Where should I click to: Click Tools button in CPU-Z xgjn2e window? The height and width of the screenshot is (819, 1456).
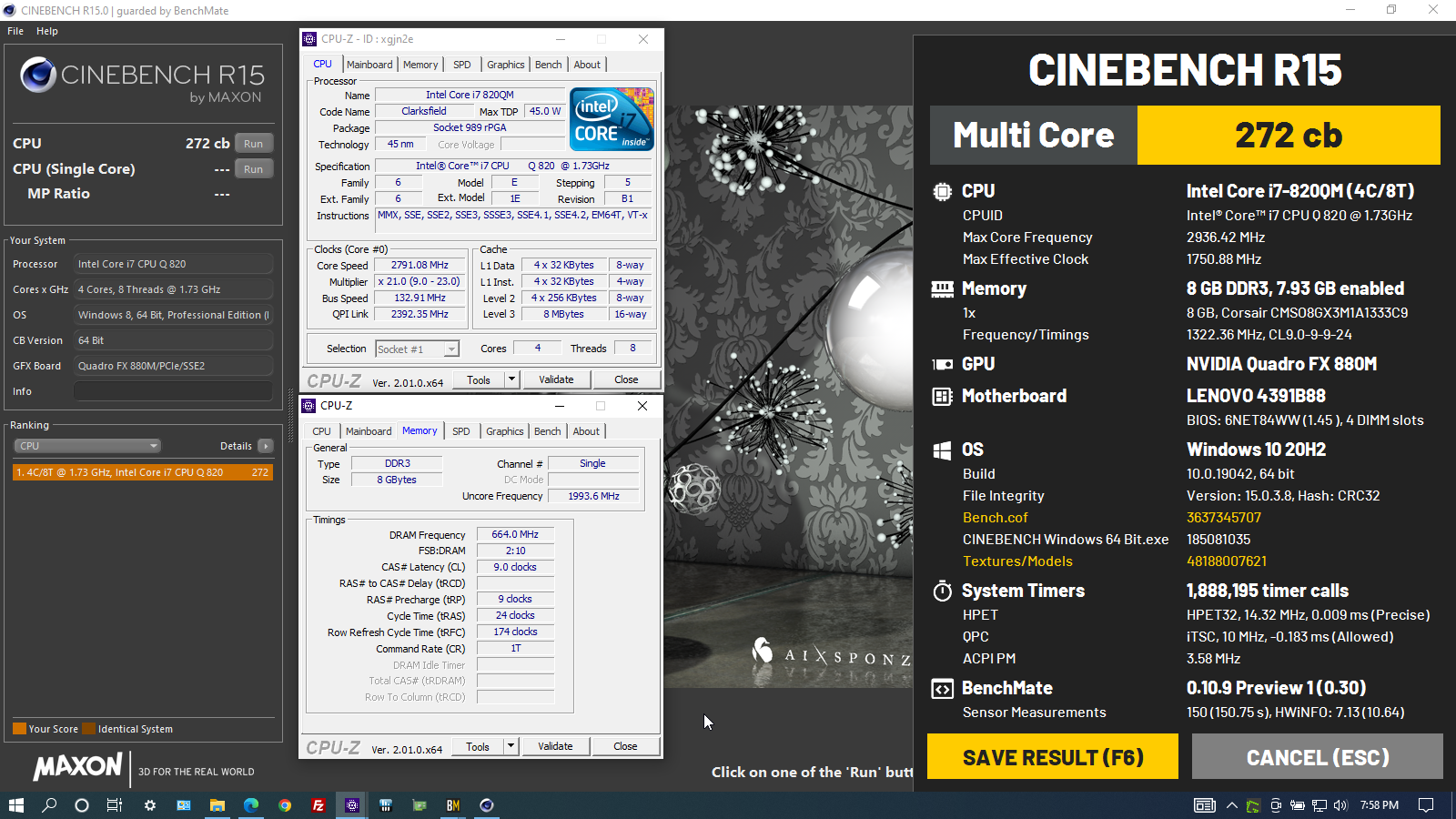pyautogui.click(x=479, y=379)
